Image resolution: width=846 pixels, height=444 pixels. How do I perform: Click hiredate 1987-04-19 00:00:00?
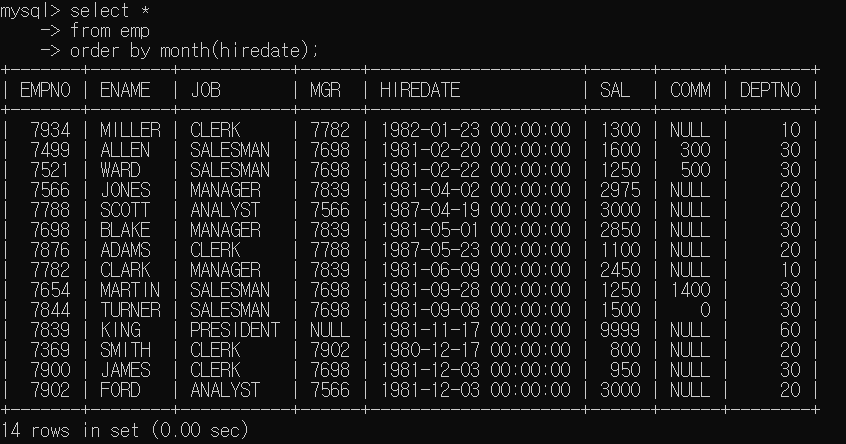pyautogui.click(x=475, y=210)
